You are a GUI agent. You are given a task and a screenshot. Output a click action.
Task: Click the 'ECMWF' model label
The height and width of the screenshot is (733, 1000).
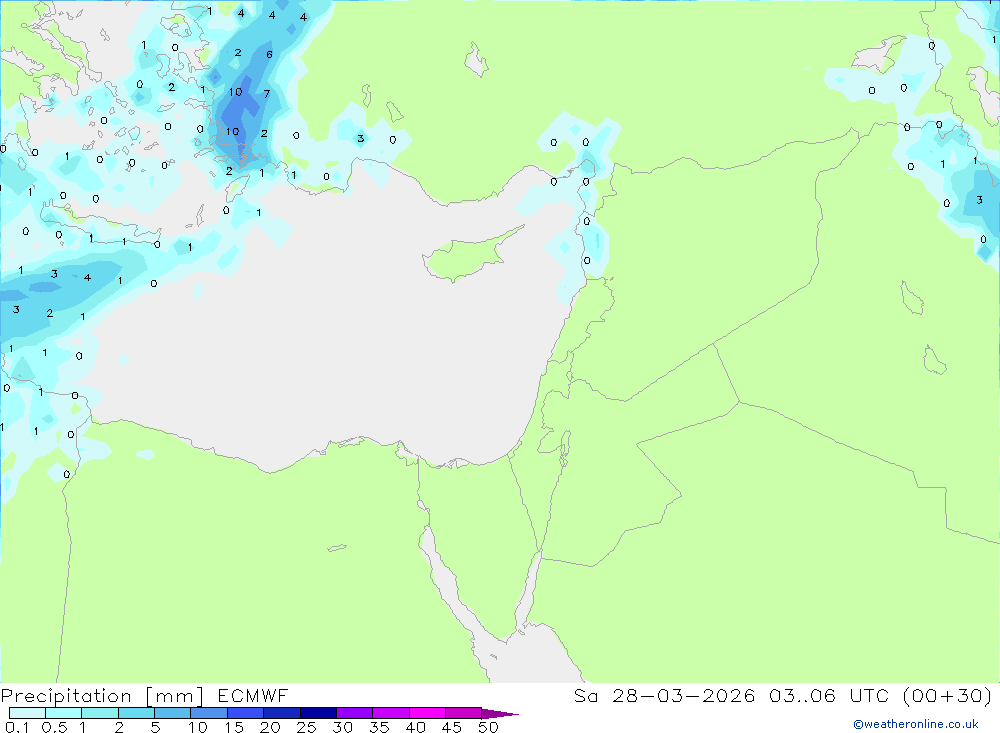253,695
